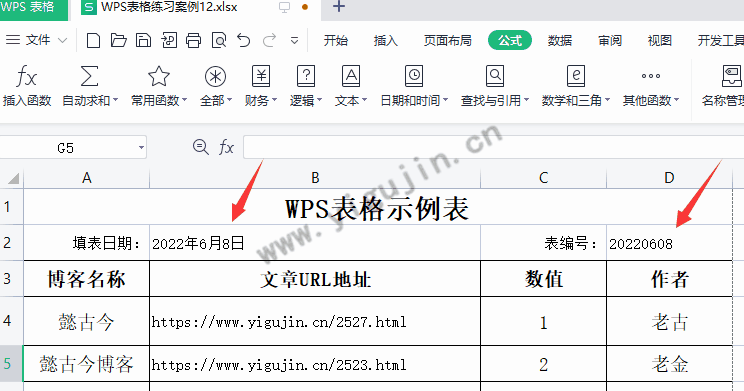Expand the quick access toolbar customize arrow
Screen dimensions: 744x391
(x=295, y=41)
